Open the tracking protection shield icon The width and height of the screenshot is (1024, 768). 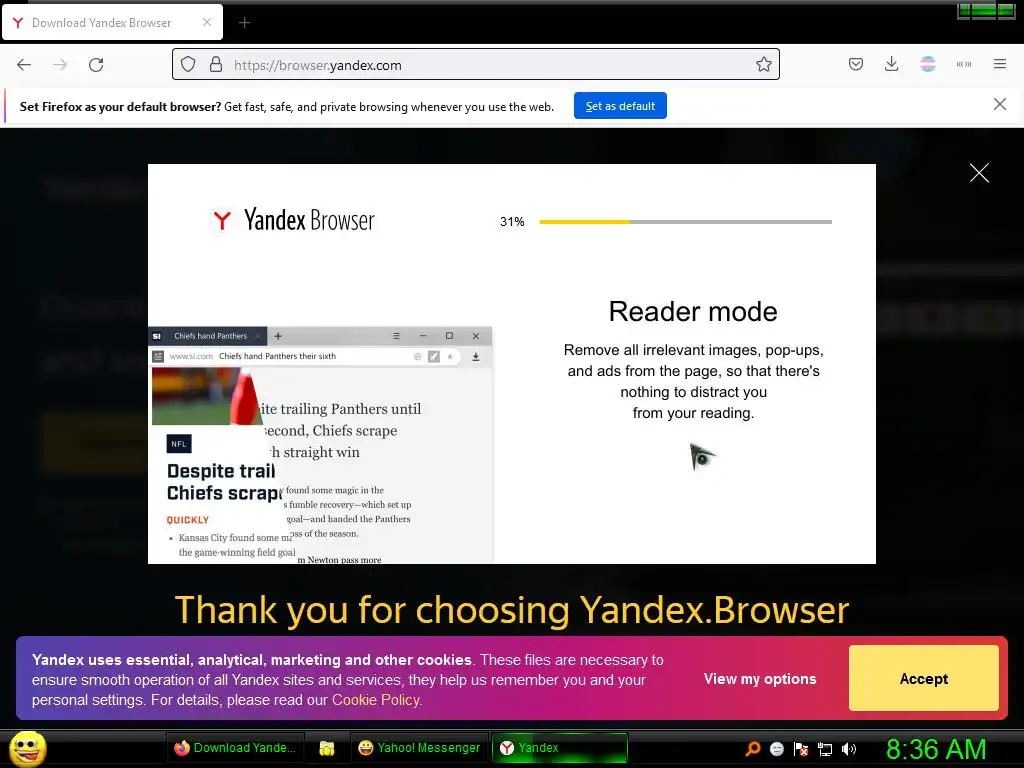[188, 65]
